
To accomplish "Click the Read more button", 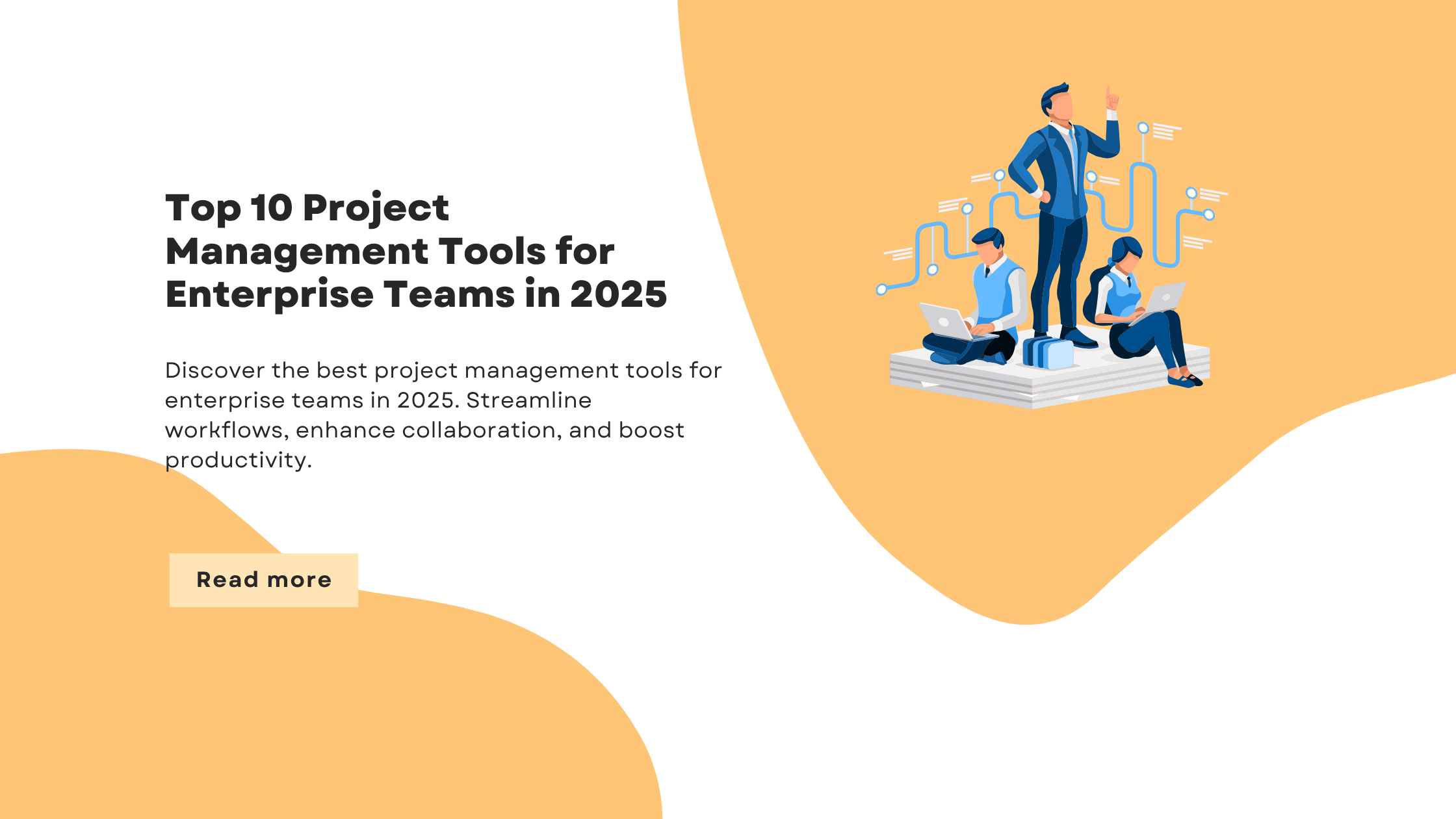I will (x=263, y=580).
